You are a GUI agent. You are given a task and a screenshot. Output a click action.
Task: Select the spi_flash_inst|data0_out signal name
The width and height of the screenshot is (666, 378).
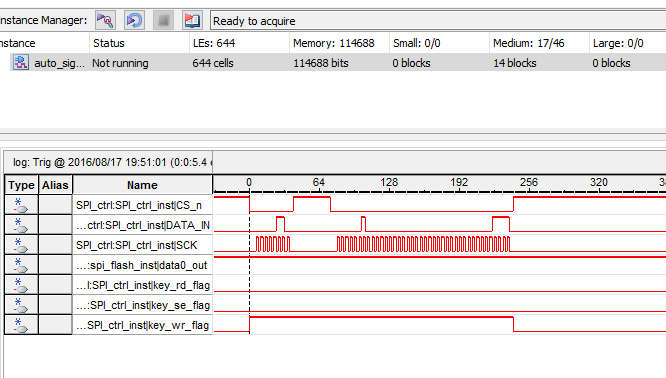pos(142,265)
